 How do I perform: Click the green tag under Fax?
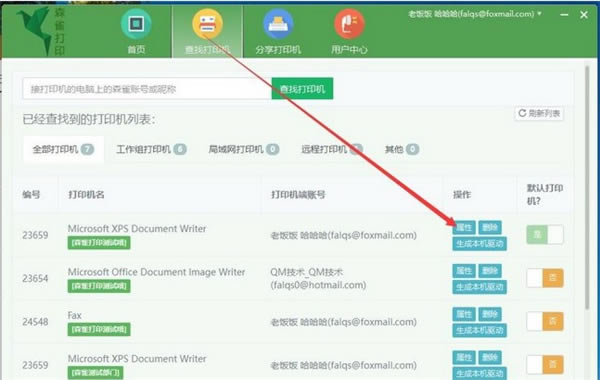click(x=99, y=329)
